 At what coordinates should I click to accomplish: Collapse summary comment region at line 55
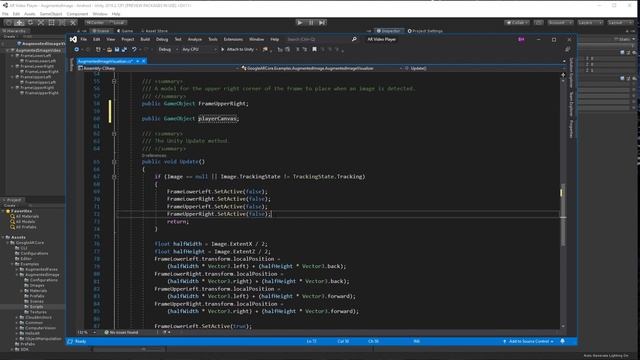click(x=114, y=81)
